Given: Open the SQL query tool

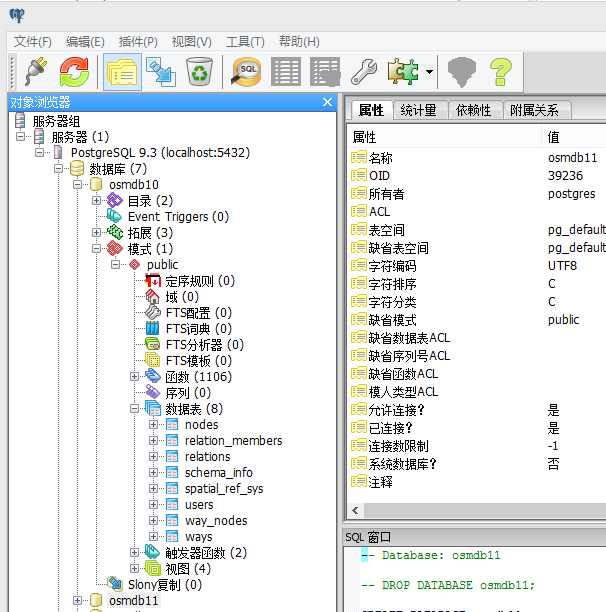Looking at the screenshot, I should coord(246,71).
